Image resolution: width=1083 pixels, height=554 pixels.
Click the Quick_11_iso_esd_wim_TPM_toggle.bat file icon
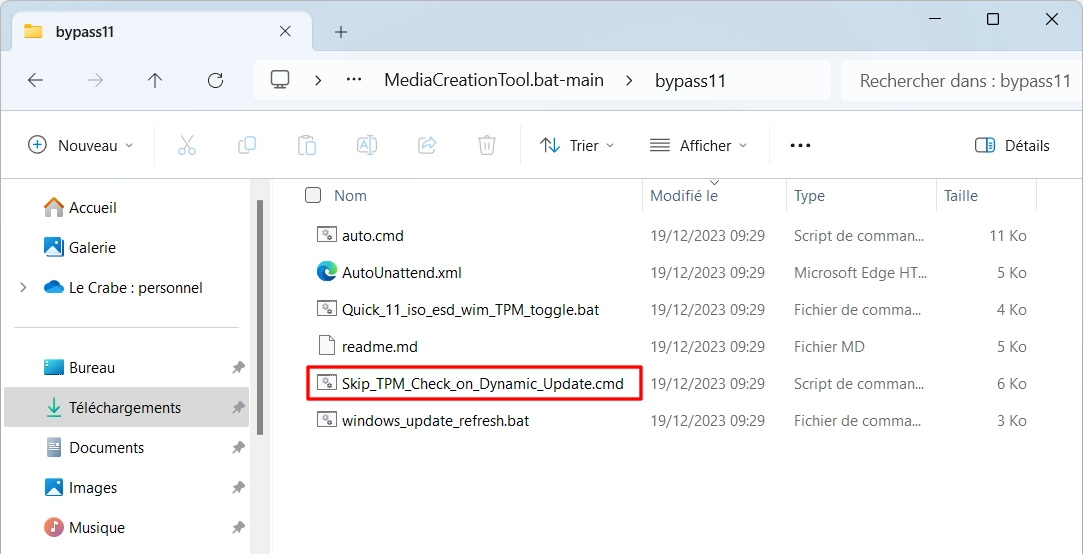[x=326, y=309]
